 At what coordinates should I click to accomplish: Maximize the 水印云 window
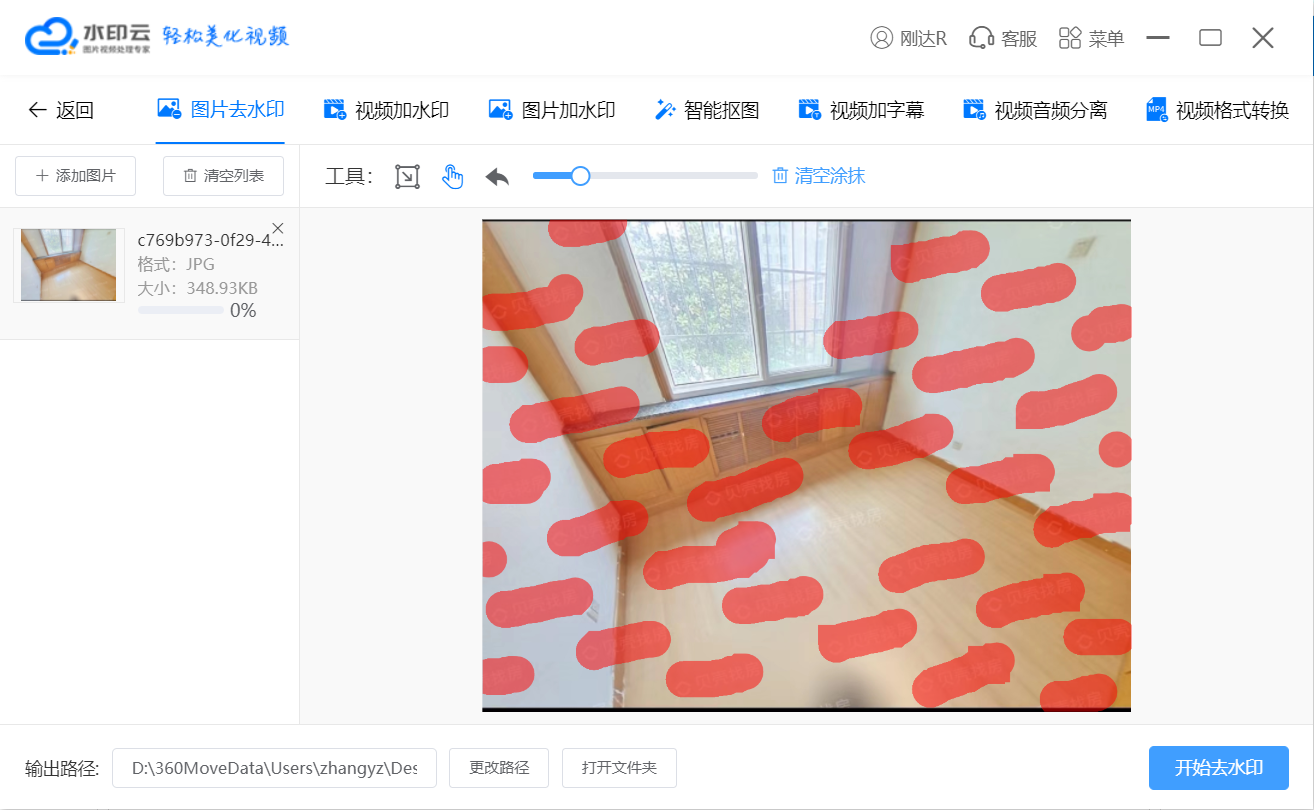(x=1211, y=38)
